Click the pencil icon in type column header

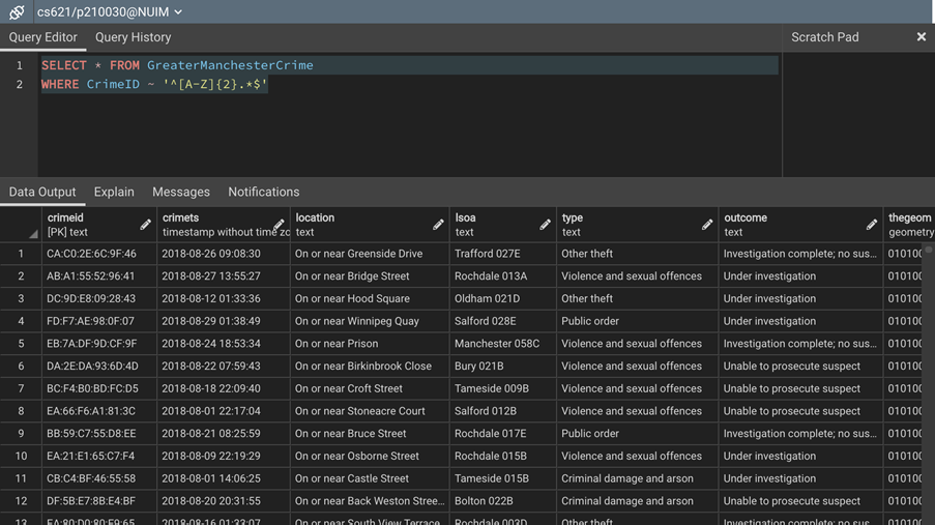click(707, 225)
